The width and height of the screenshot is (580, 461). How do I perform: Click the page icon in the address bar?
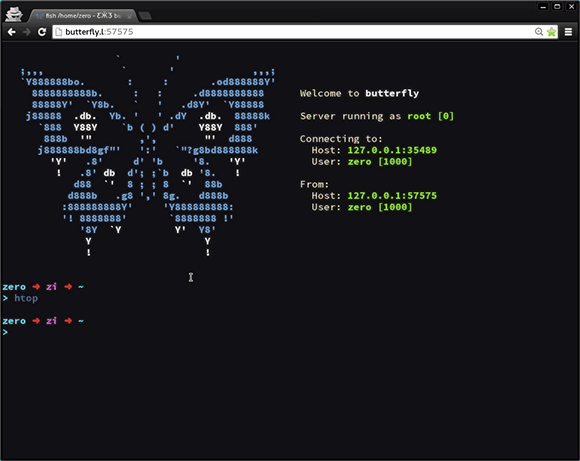click(x=58, y=32)
